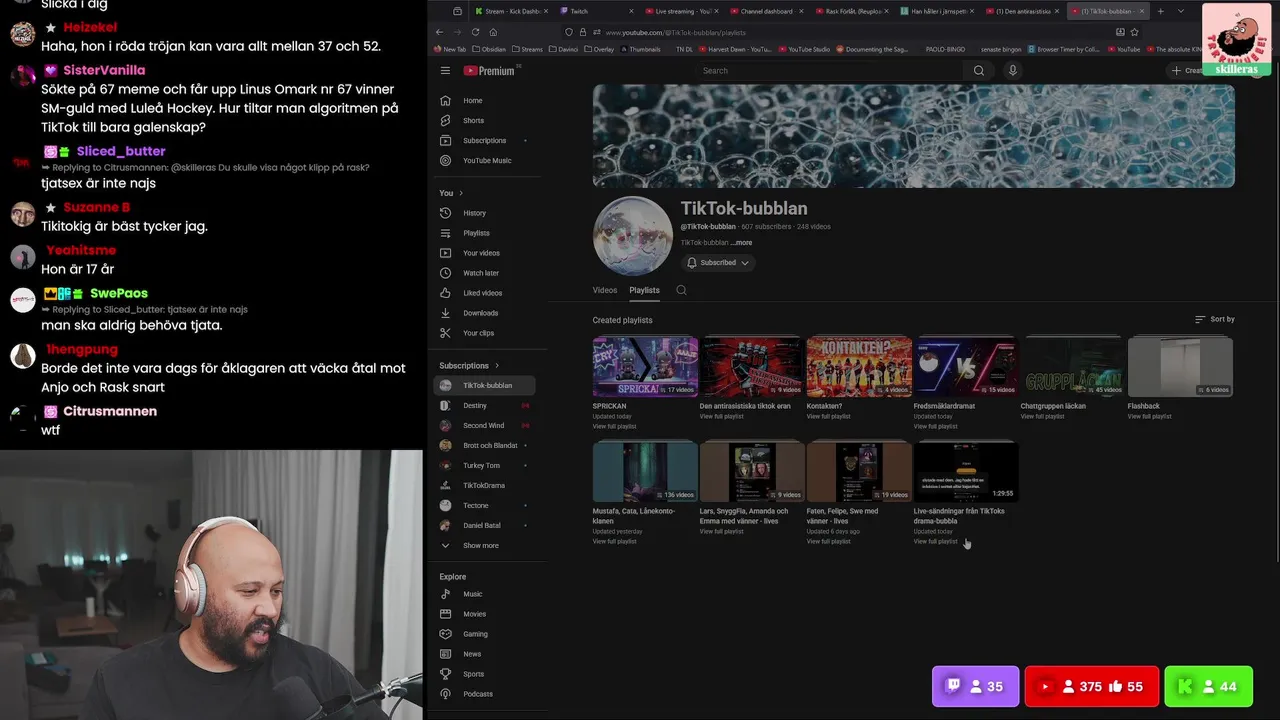Click the search magnifier button

[979, 71]
